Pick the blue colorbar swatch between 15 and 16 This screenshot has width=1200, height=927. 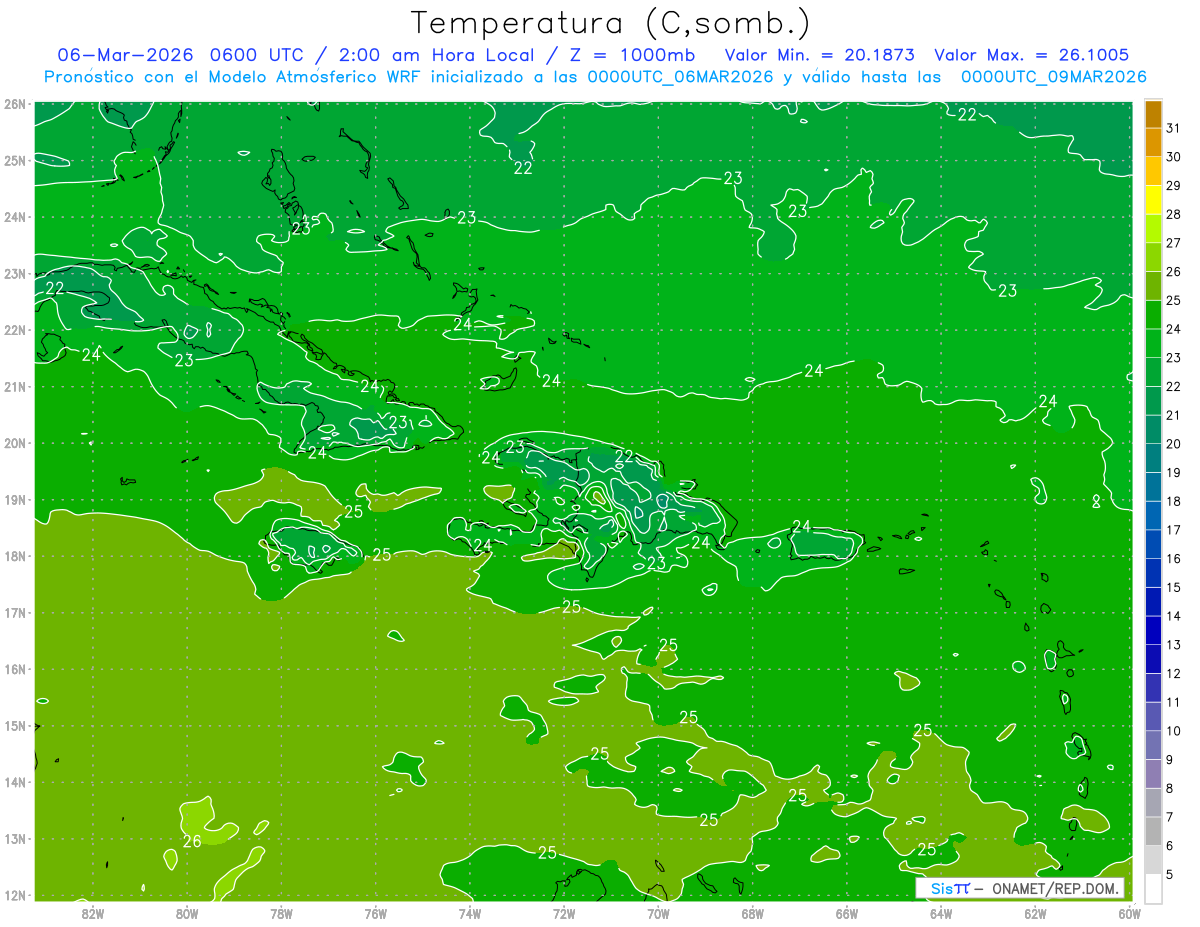[1153, 574]
